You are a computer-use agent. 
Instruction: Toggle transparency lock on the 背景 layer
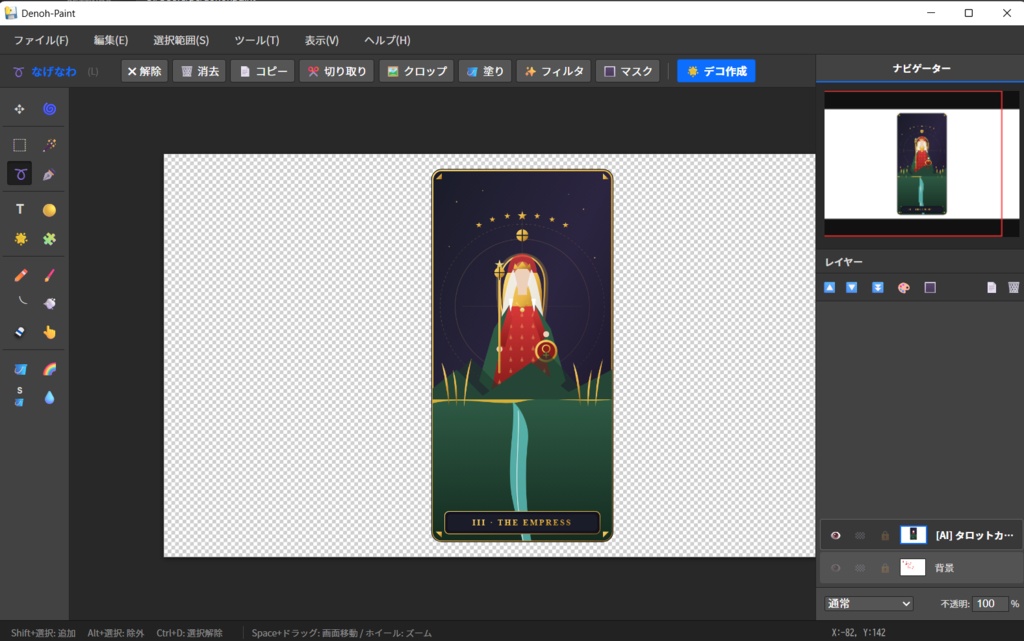point(860,568)
